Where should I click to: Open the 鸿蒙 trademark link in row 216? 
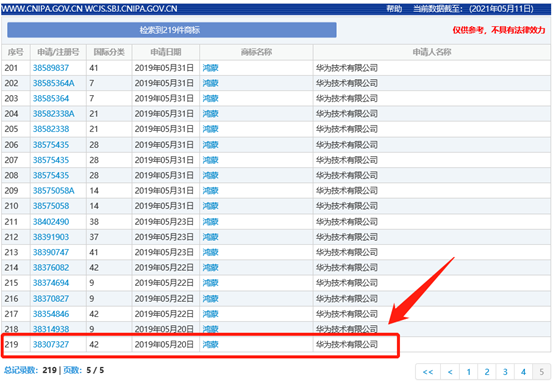(x=211, y=299)
